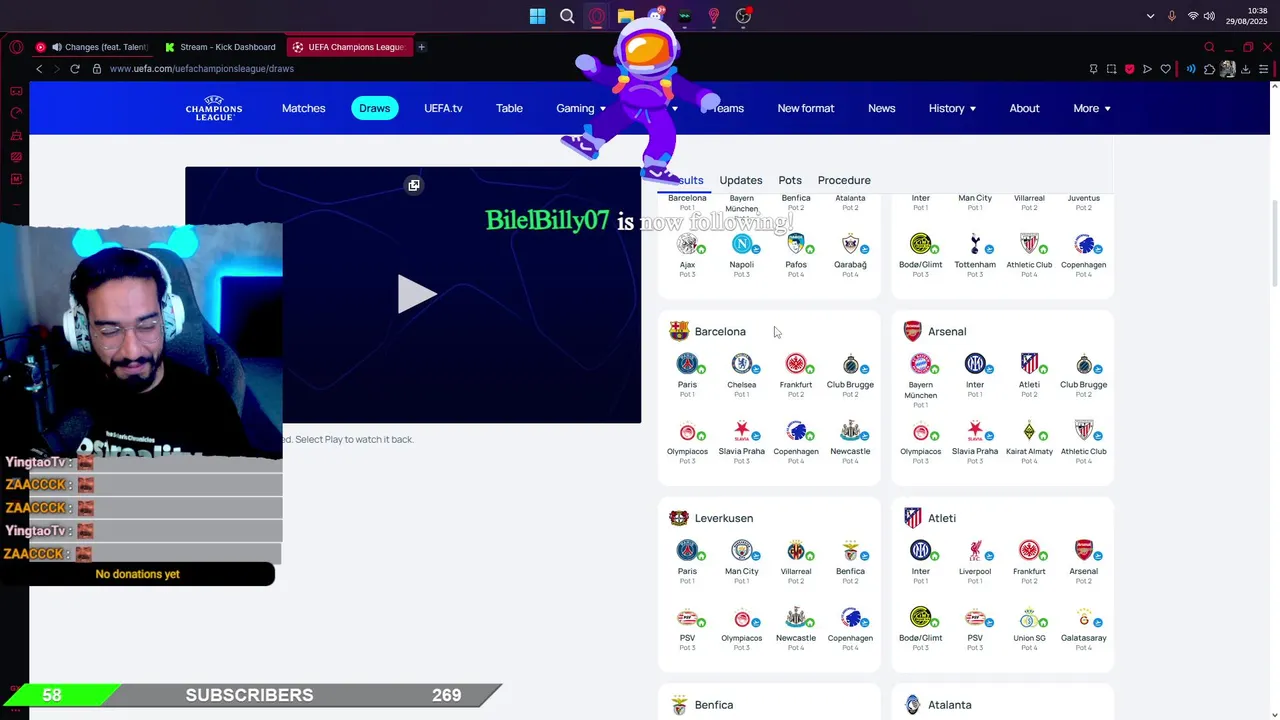Viewport: 1280px width, 720px height.
Task: Click the UEFA Champions League logo
Action: (x=214, y=108)
